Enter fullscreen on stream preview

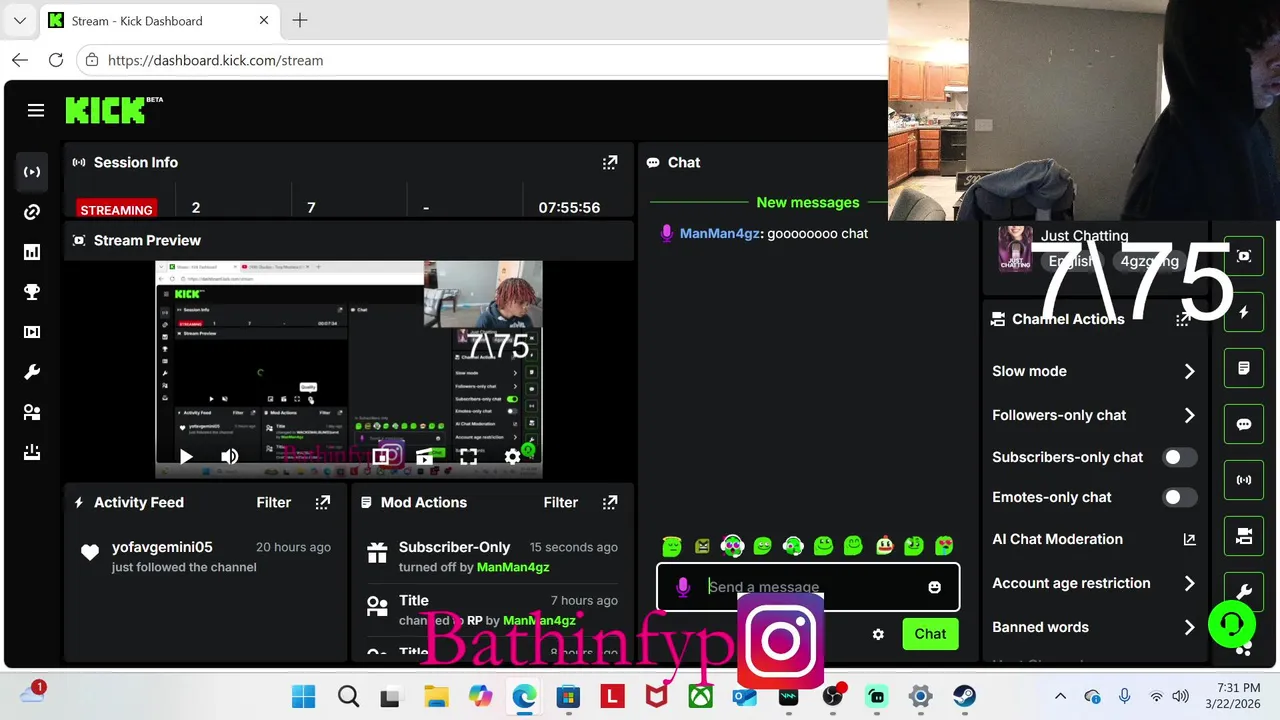coord(468,457)
